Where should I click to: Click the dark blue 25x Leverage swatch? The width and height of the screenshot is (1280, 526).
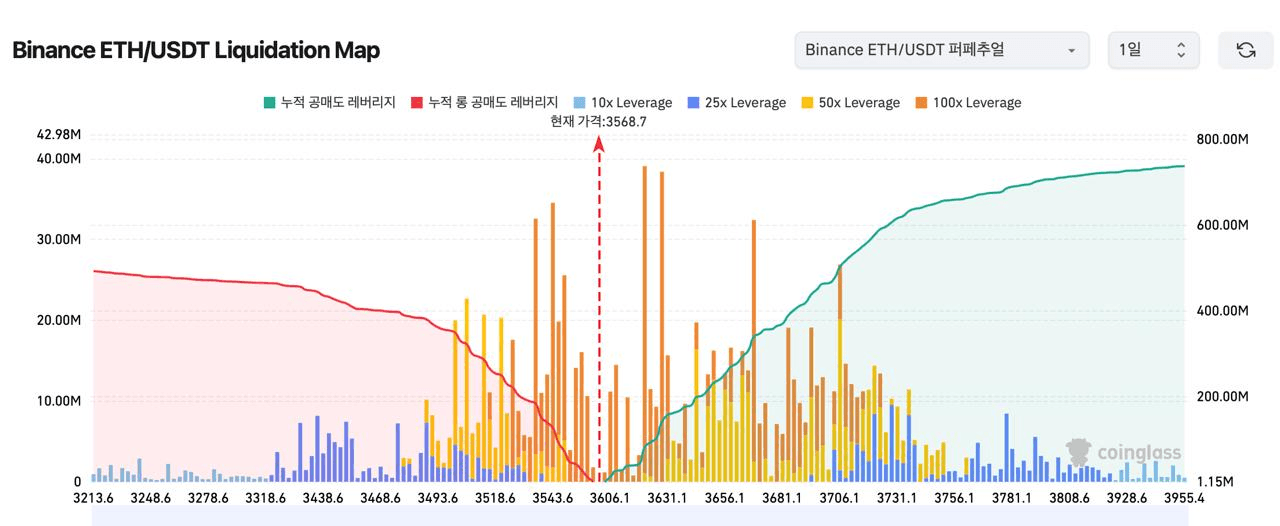[x=694, y=102]
